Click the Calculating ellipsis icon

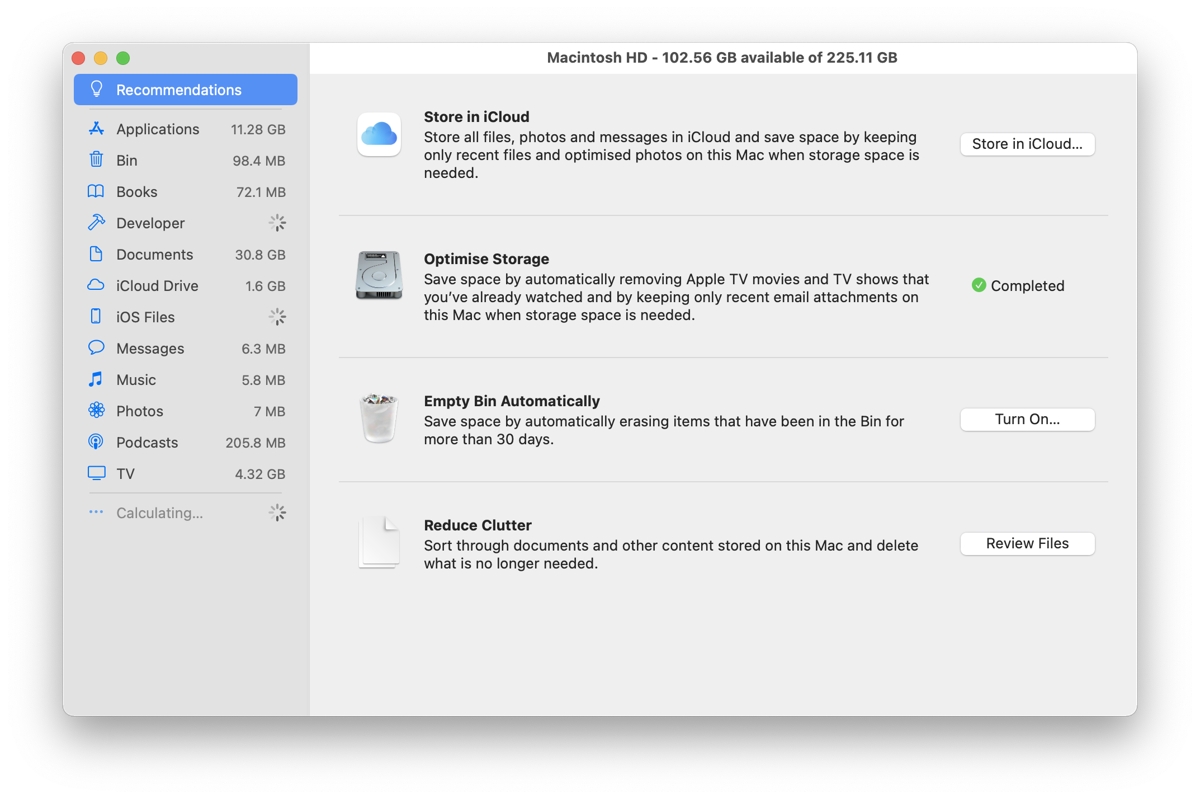click(96, 512)
